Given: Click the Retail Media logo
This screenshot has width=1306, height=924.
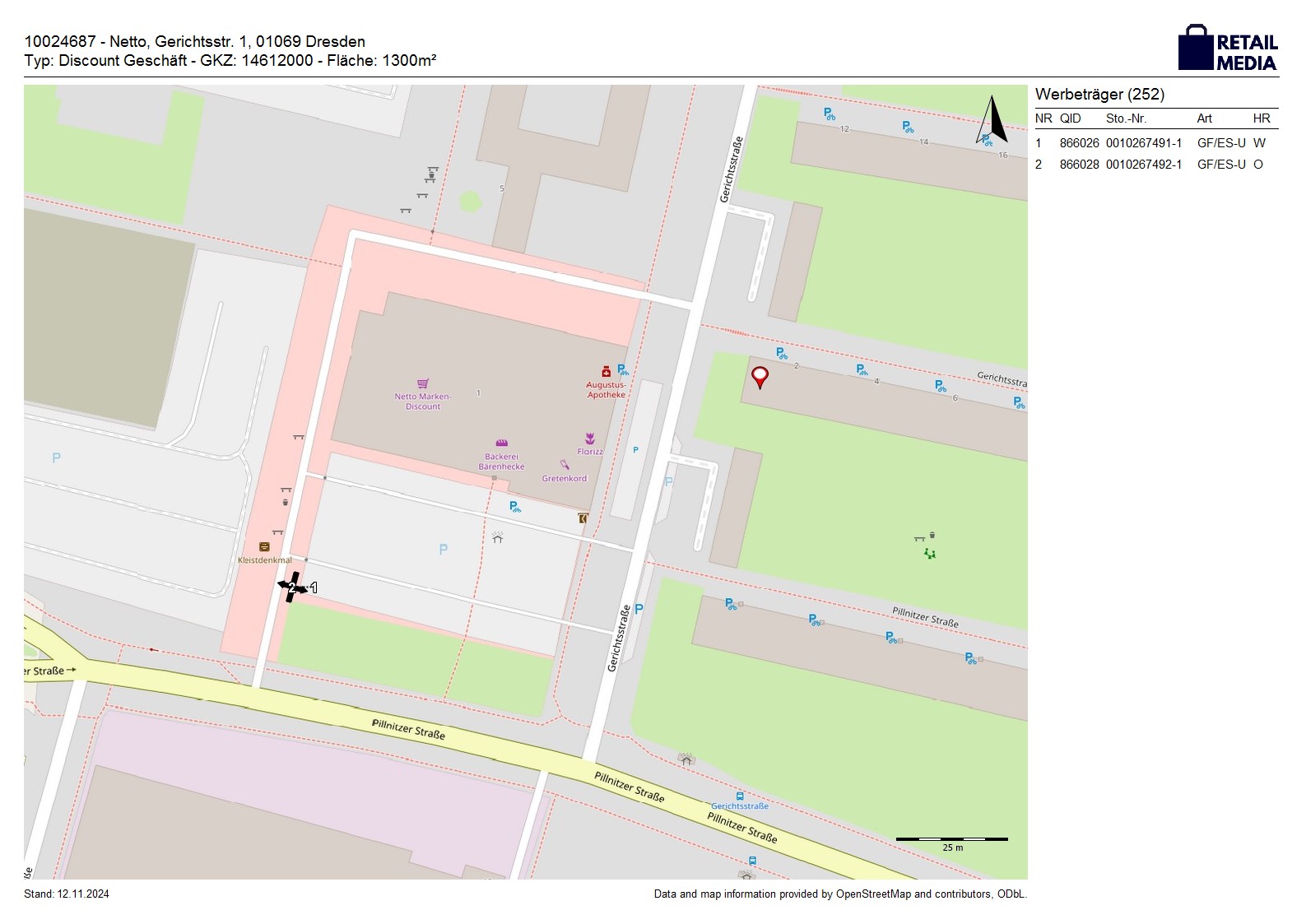Looking at the screenshot, I should [1227, 48].
